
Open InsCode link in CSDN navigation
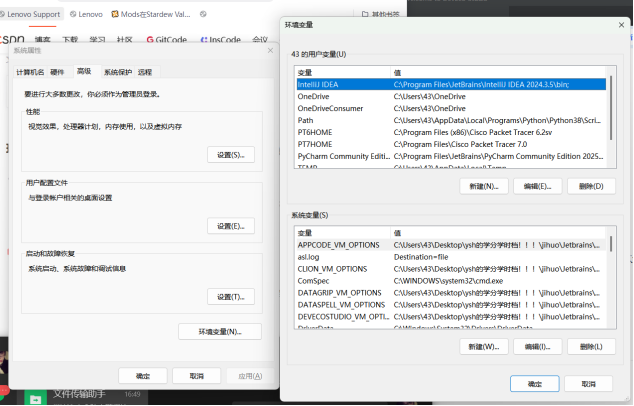click(x=221, y=40)
